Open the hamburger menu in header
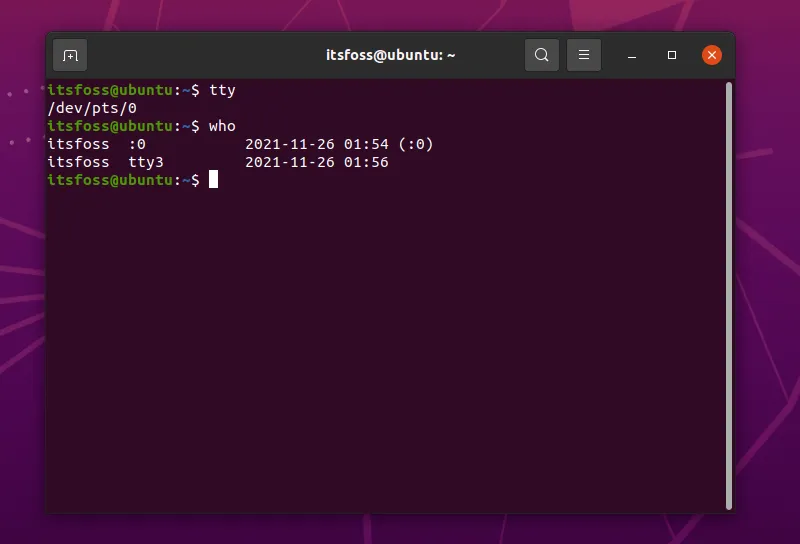Screen dimensions: 800x544 pyautogui.click(x=584, y=55)
